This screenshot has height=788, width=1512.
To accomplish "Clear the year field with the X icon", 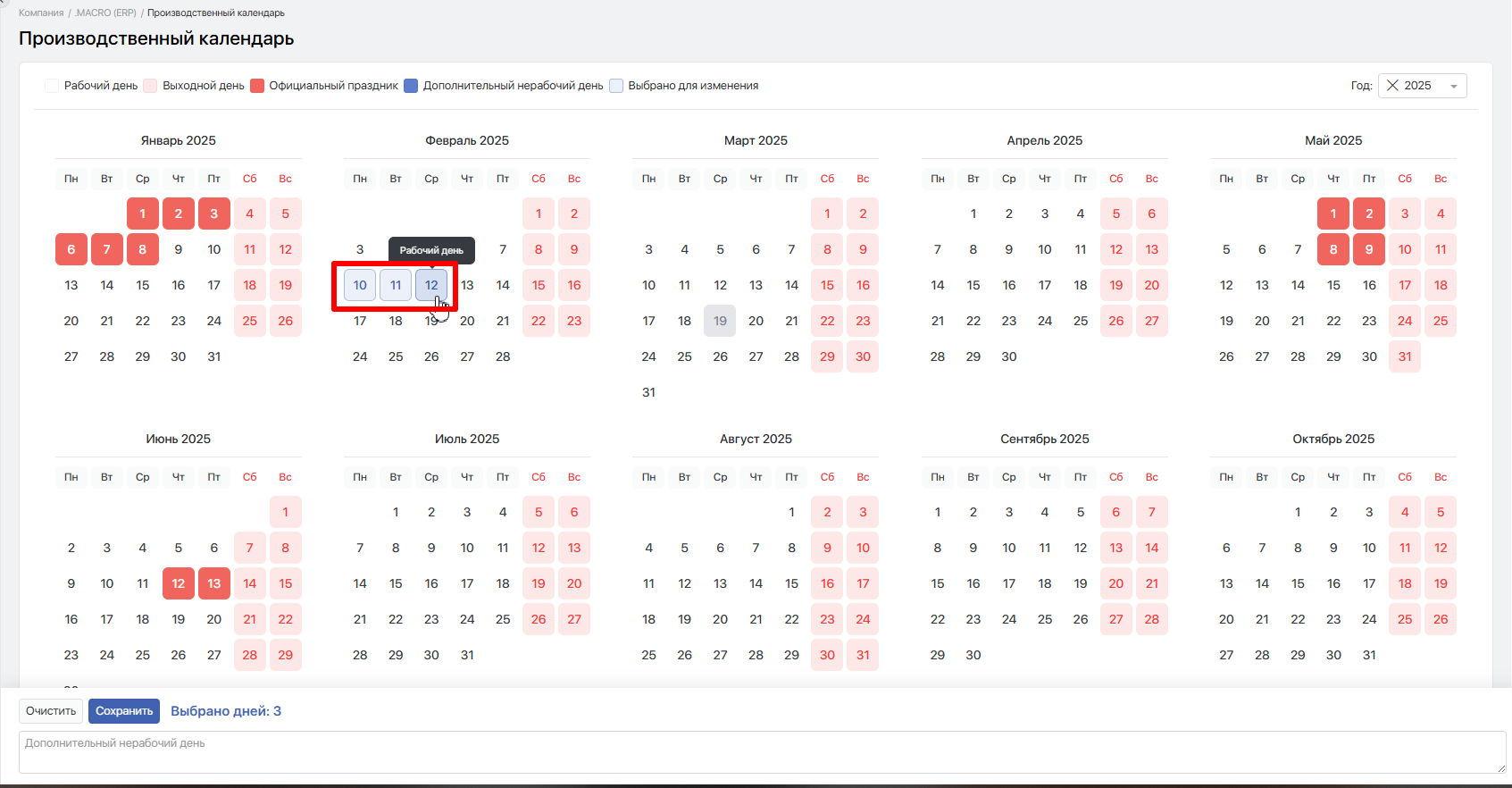I will click(x=1392, y=86).
